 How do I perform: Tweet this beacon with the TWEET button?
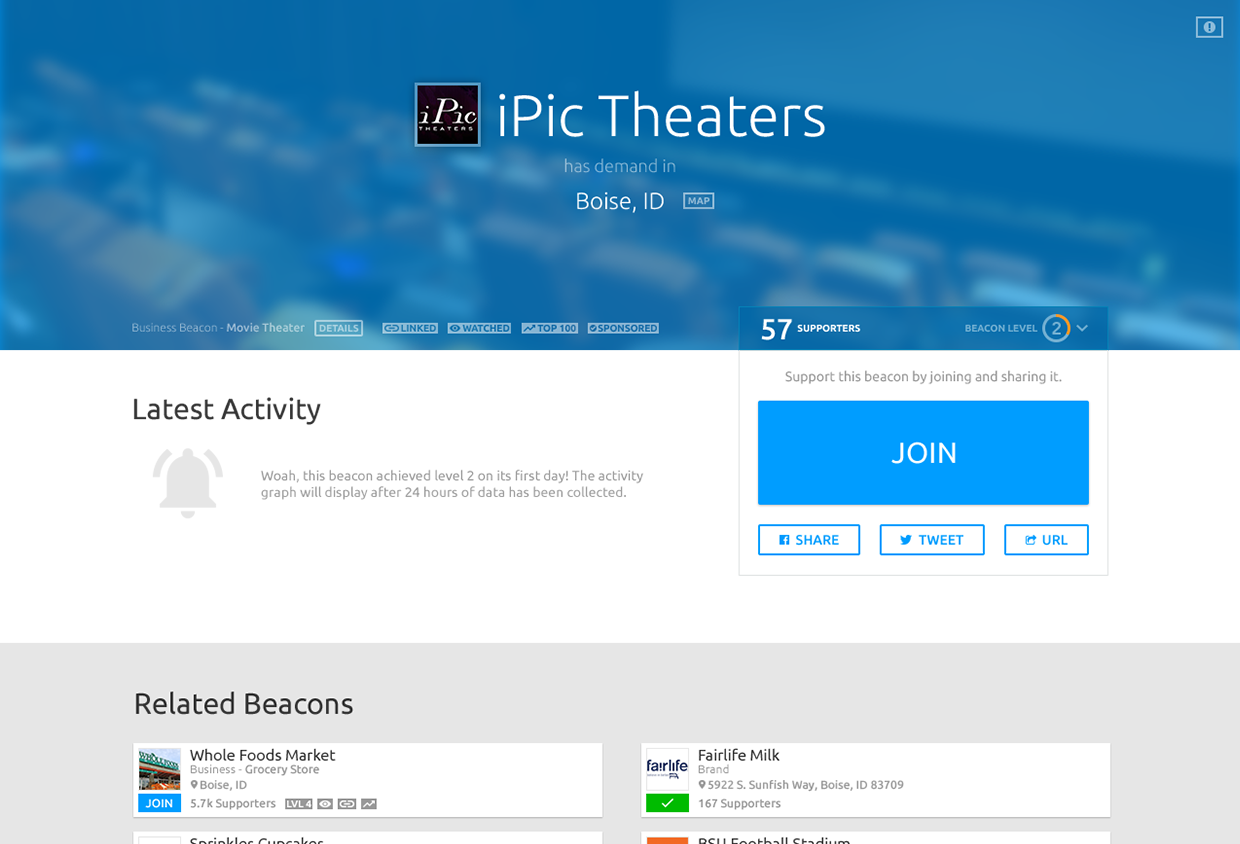tap(932, 540)
